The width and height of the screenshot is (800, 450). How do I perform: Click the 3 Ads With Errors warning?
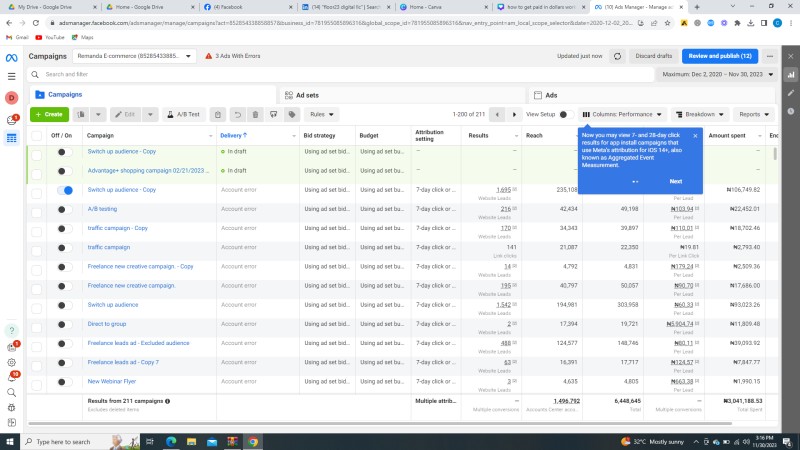point(233,56)
